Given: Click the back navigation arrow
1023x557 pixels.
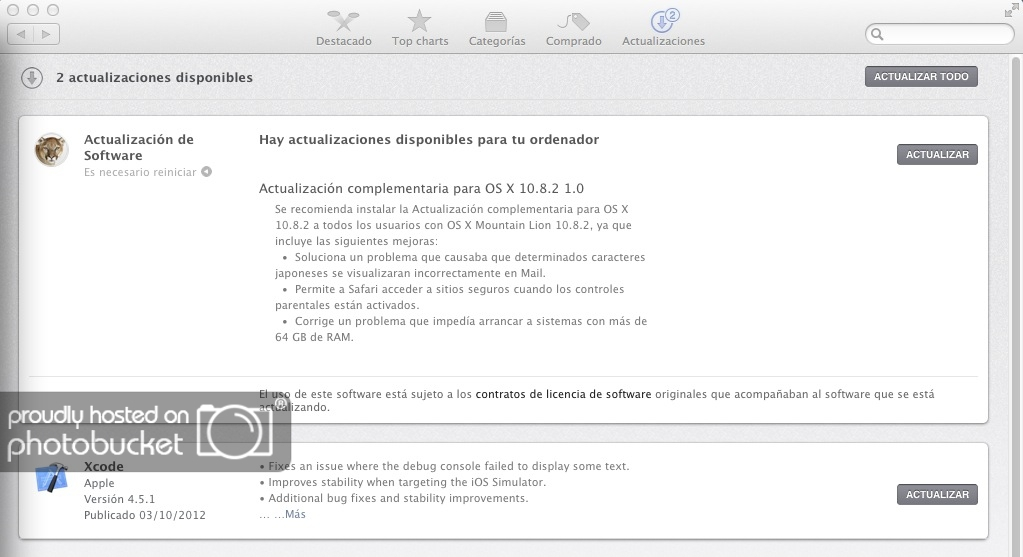Looking at the screenshot, I should click(21, 34).
